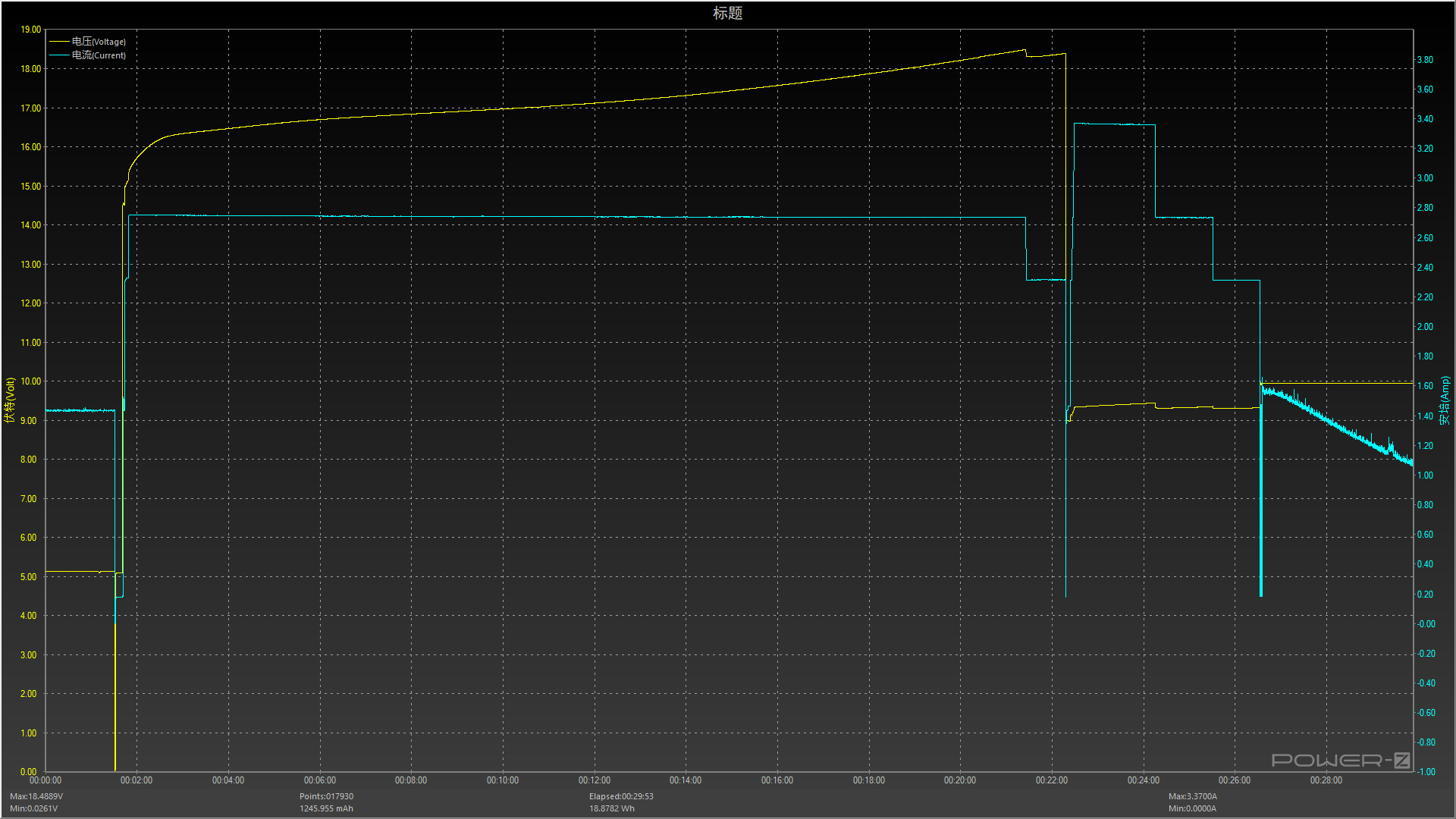Click the Max:3.3700A current readout
The height and width of the screenshot is (819, 1456).
tap(1192, 796)
